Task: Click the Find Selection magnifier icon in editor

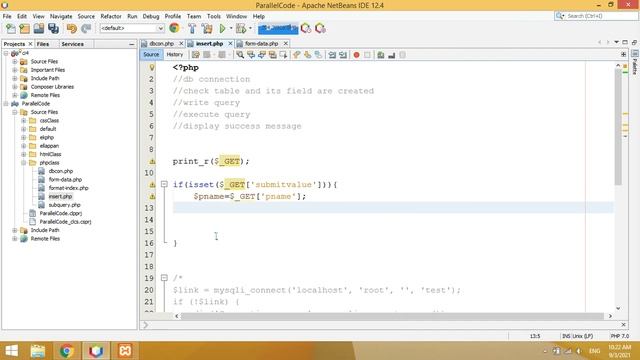Action: coord(240,55)
